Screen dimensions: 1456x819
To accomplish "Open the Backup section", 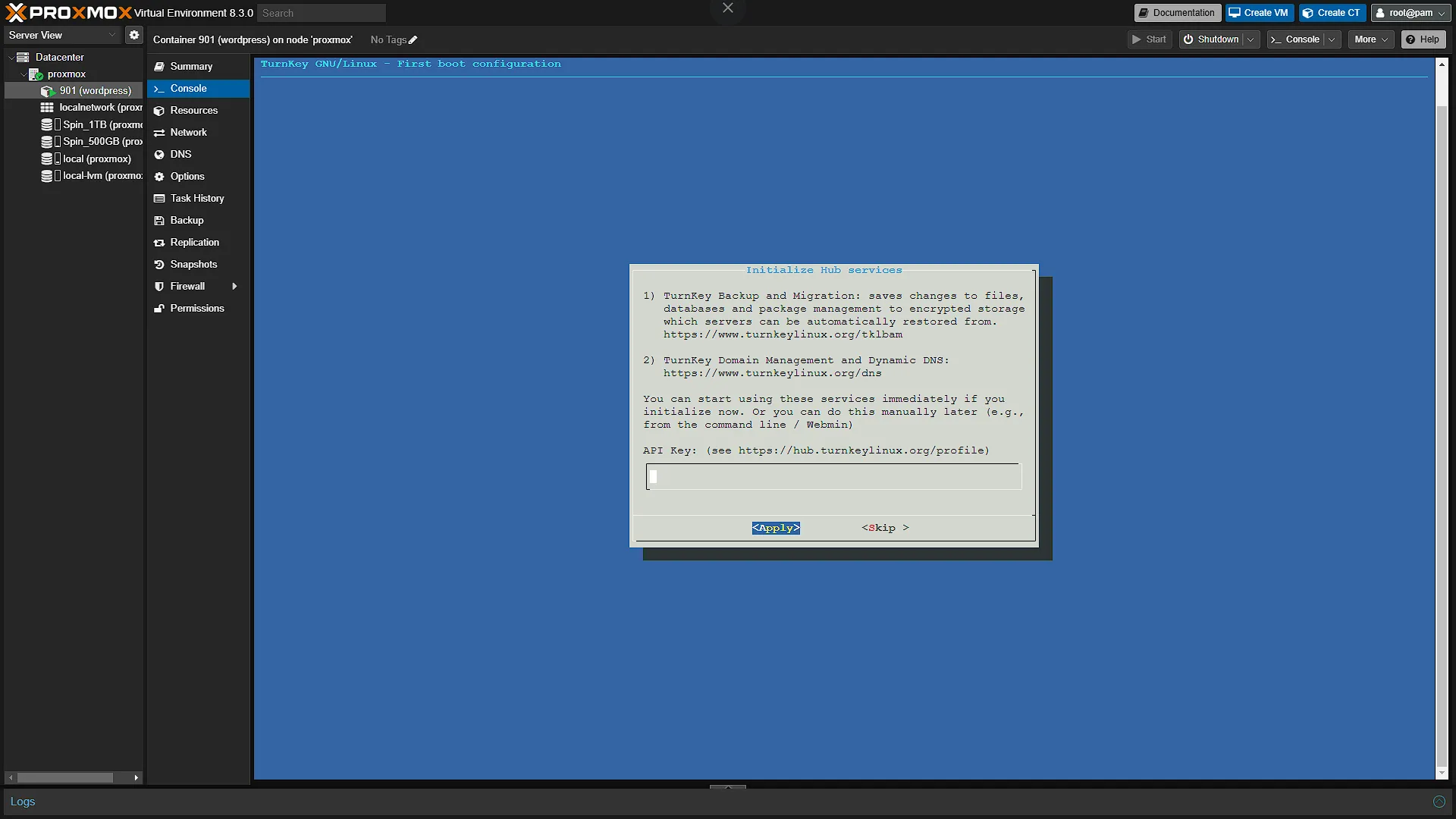I will coord(198,220).
